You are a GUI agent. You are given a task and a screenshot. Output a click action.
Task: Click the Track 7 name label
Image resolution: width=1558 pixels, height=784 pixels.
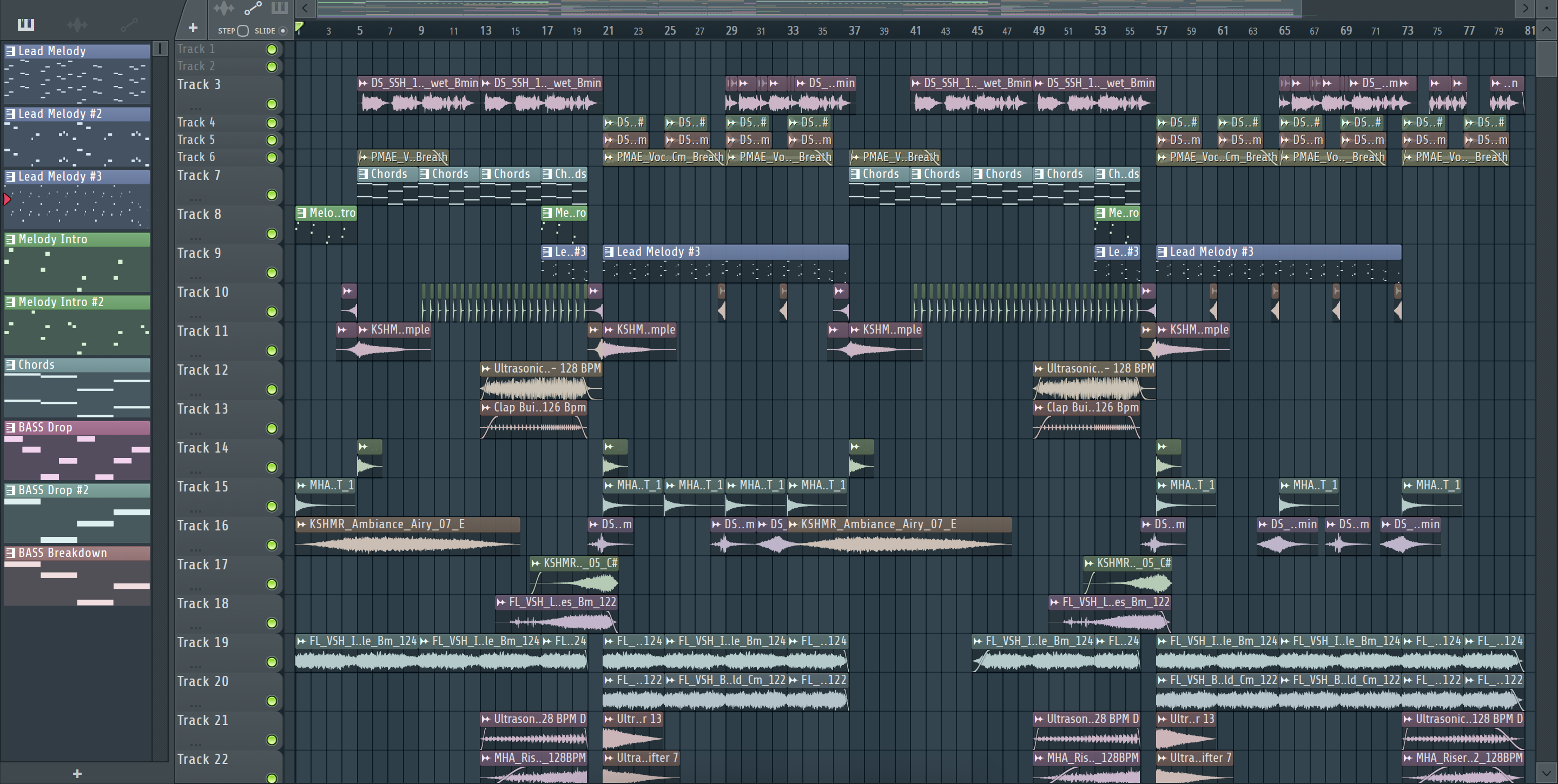click(x=199, y=175)
